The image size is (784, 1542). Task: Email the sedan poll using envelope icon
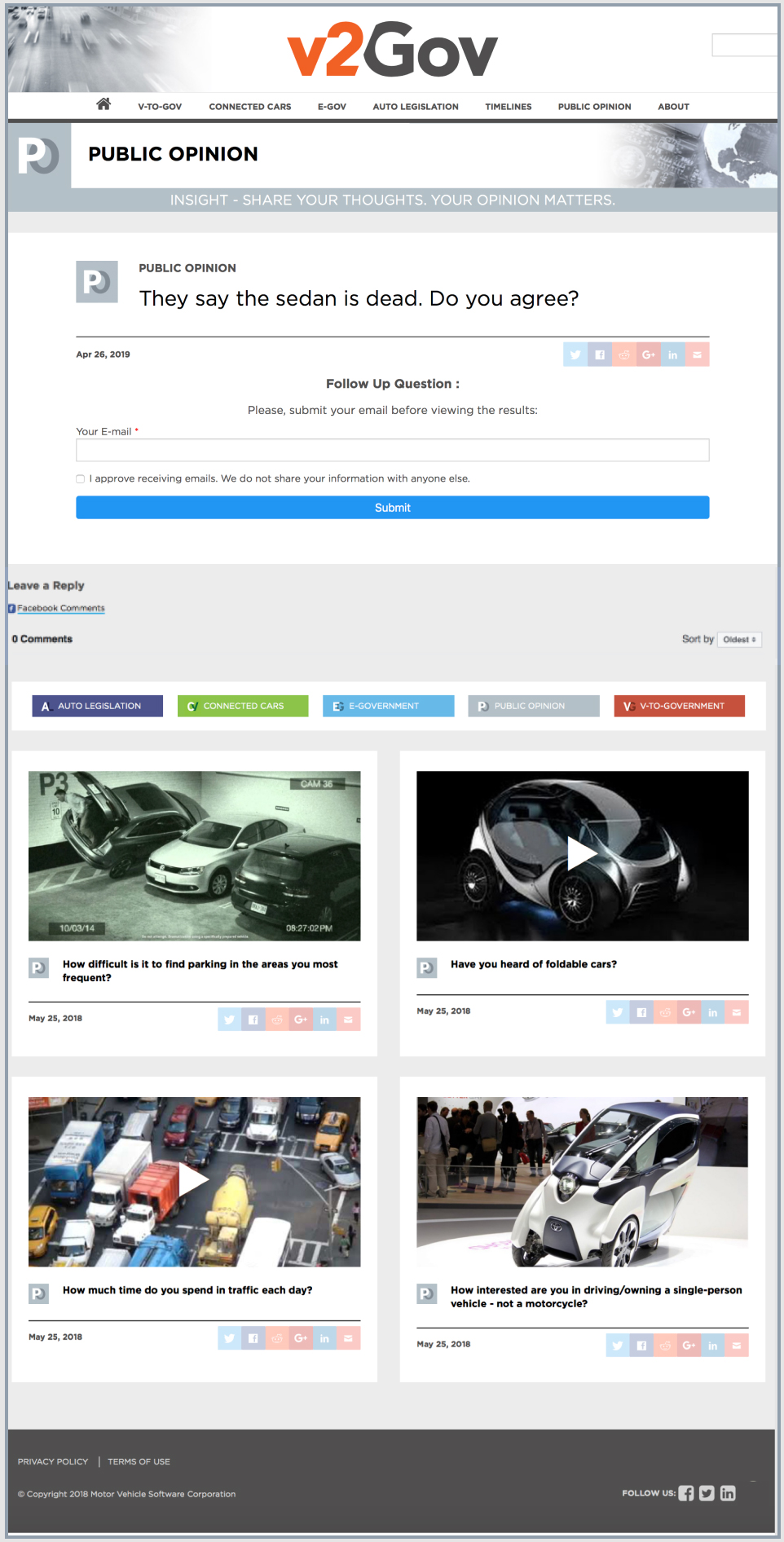click(x=697, y=355)
